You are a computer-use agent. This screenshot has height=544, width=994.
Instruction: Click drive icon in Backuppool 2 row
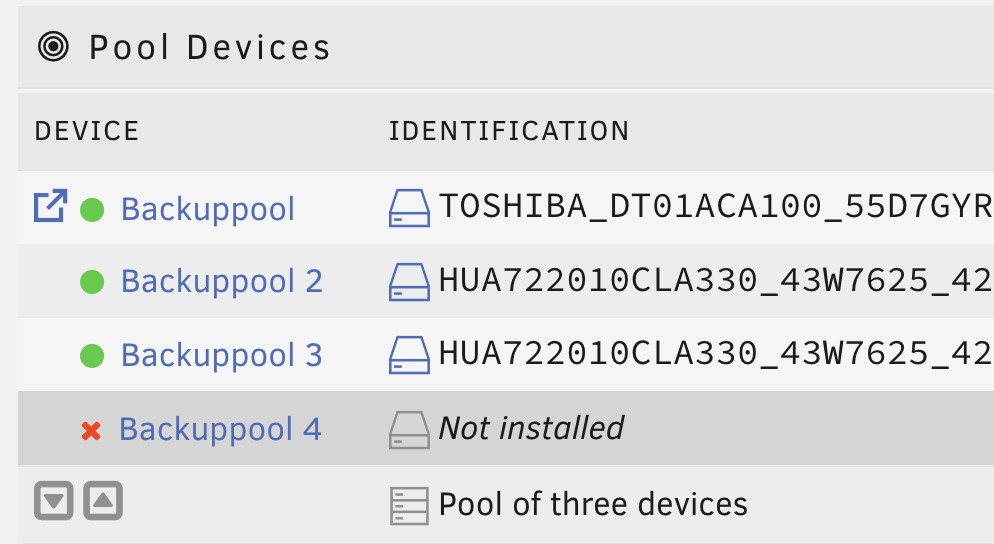[409, 282]
